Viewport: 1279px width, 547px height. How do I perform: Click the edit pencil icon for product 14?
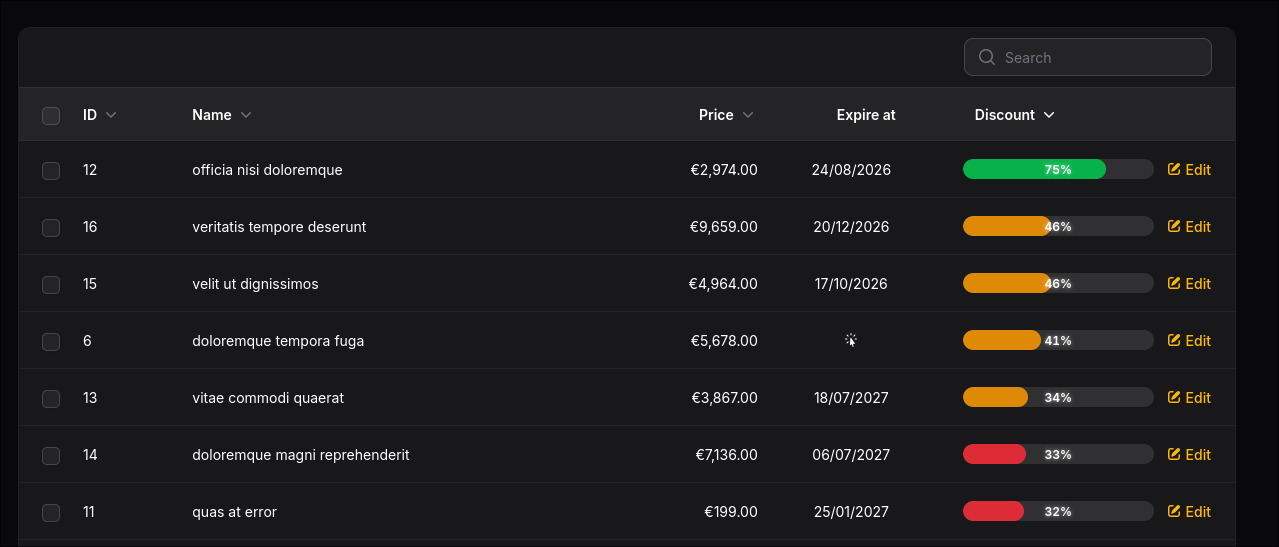(x=1174, y=455)
